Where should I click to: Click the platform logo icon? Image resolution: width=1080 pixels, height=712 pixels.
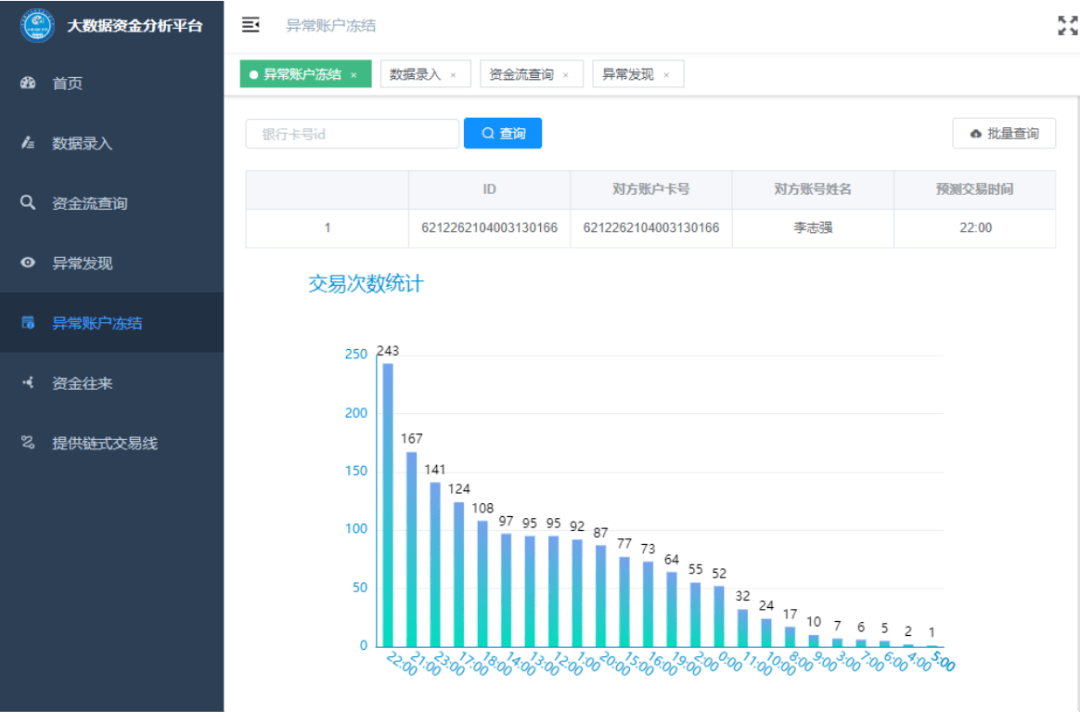pyautogui.click(x=37, y=25)
